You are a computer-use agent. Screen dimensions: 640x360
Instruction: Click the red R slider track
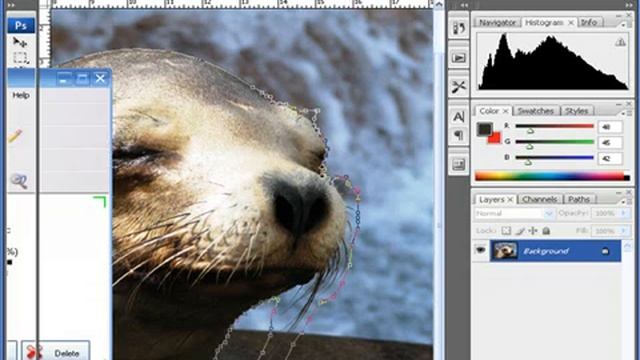tap(554, 126)
